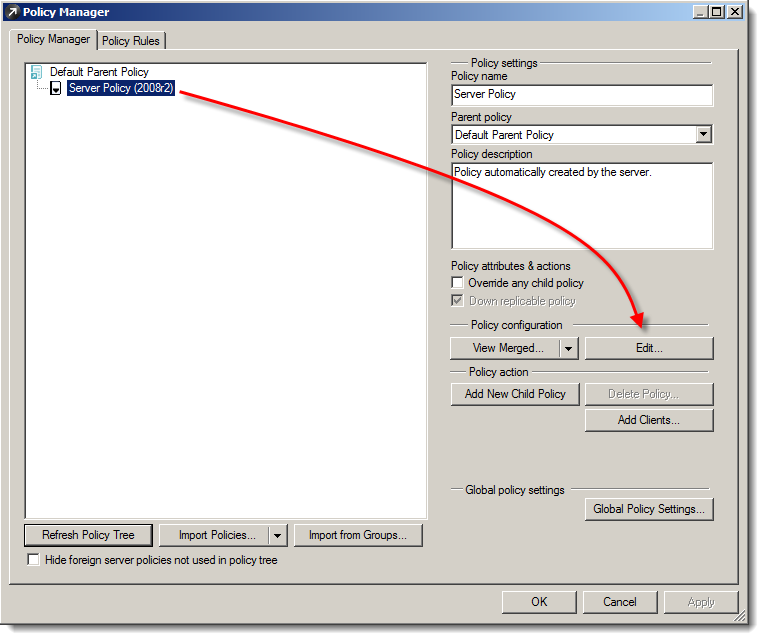Click the Server Policy node icon

pyautogui.click(x=56, y=89)
